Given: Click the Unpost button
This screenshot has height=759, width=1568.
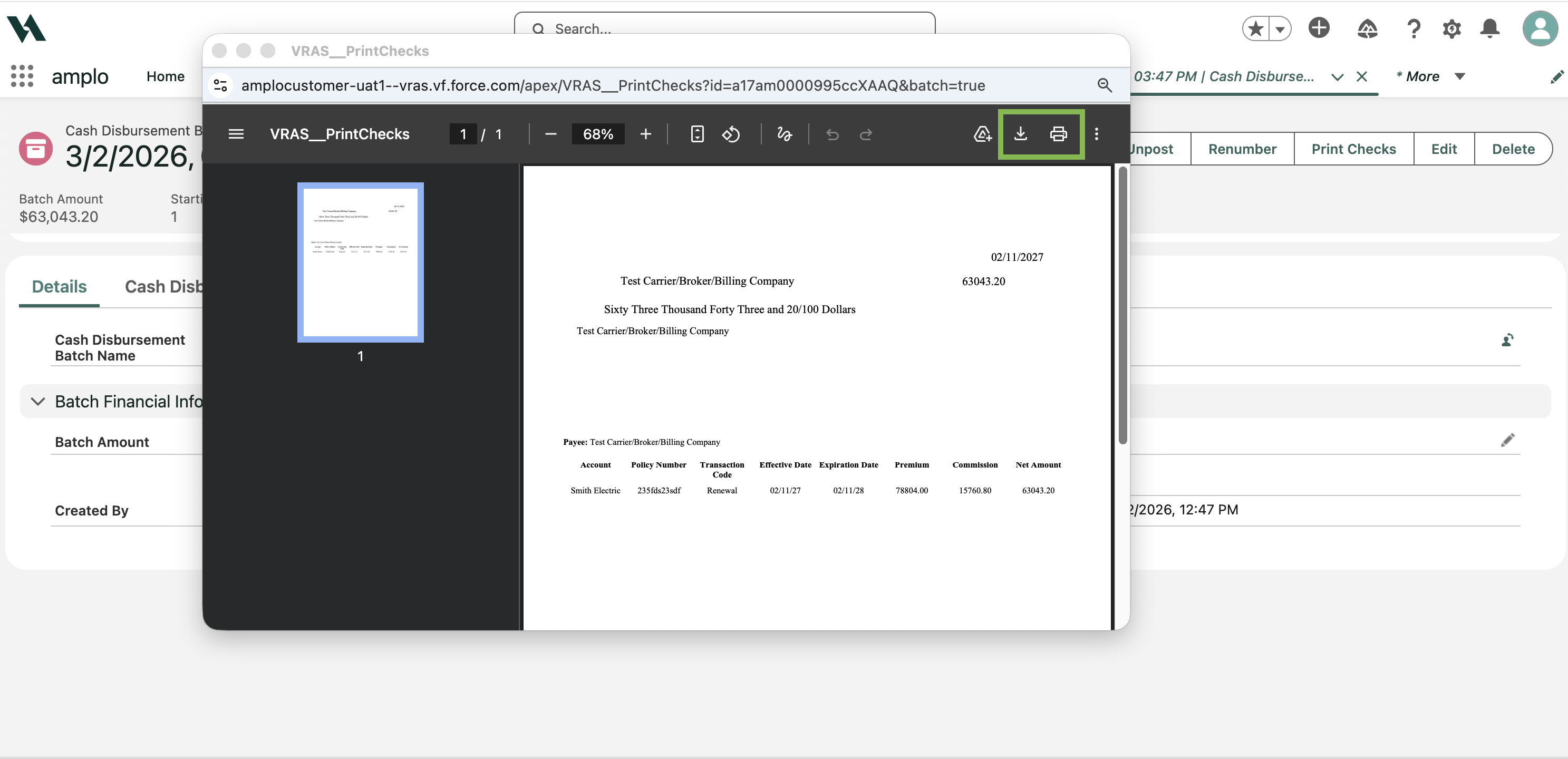Looking at the screenshot, I should point(1151,149).
